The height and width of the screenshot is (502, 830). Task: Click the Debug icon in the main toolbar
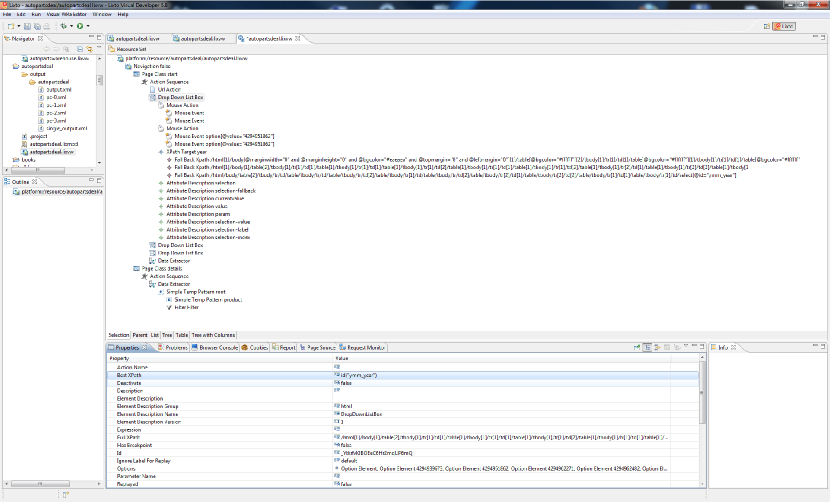[x=63, y=25]
